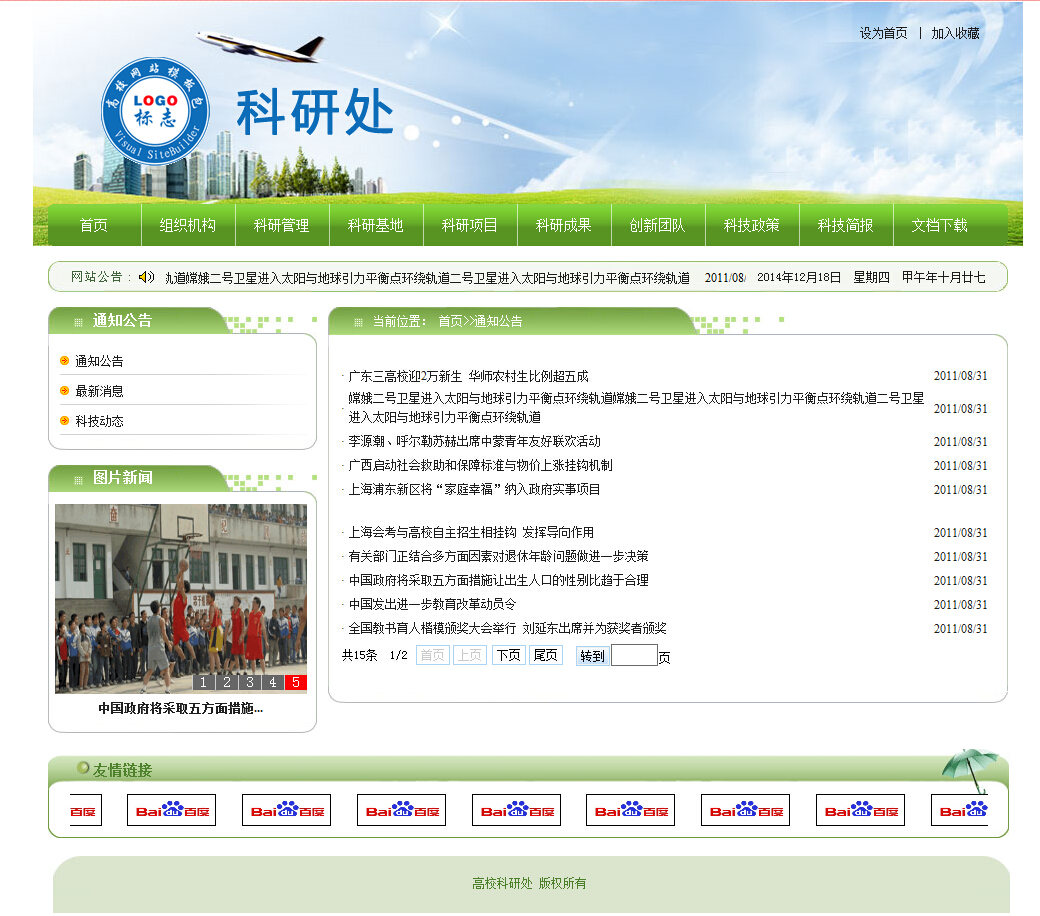Open the sixth Baidu logo link
Viewport: 1040px width, 916px height.
click(x=630, y=810)
